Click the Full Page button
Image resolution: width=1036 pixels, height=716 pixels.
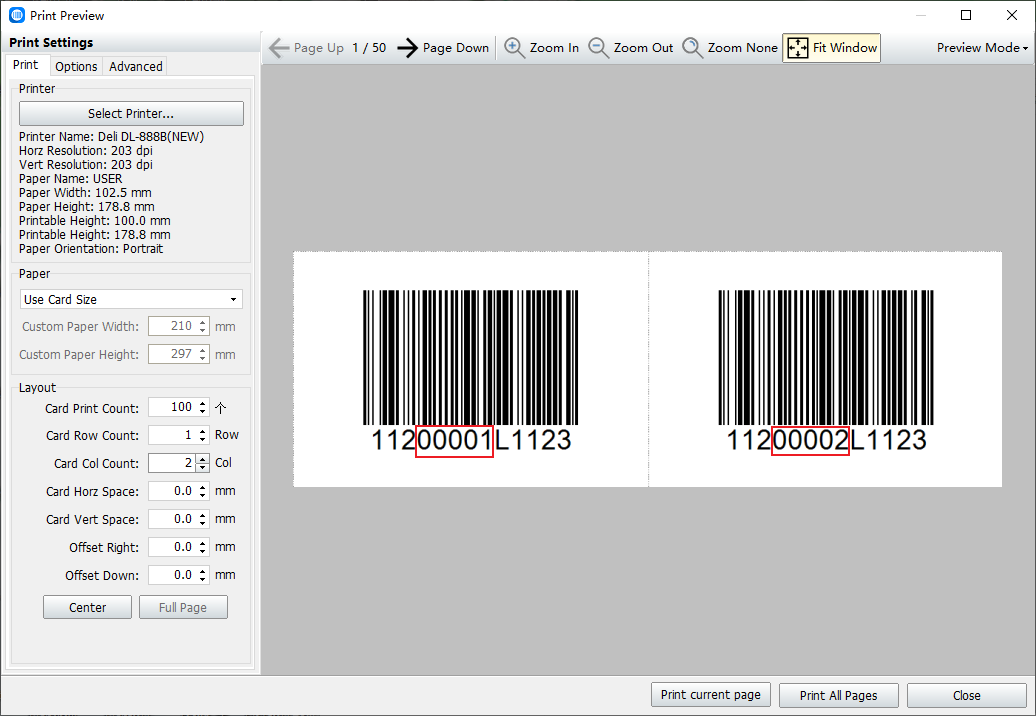183,607
